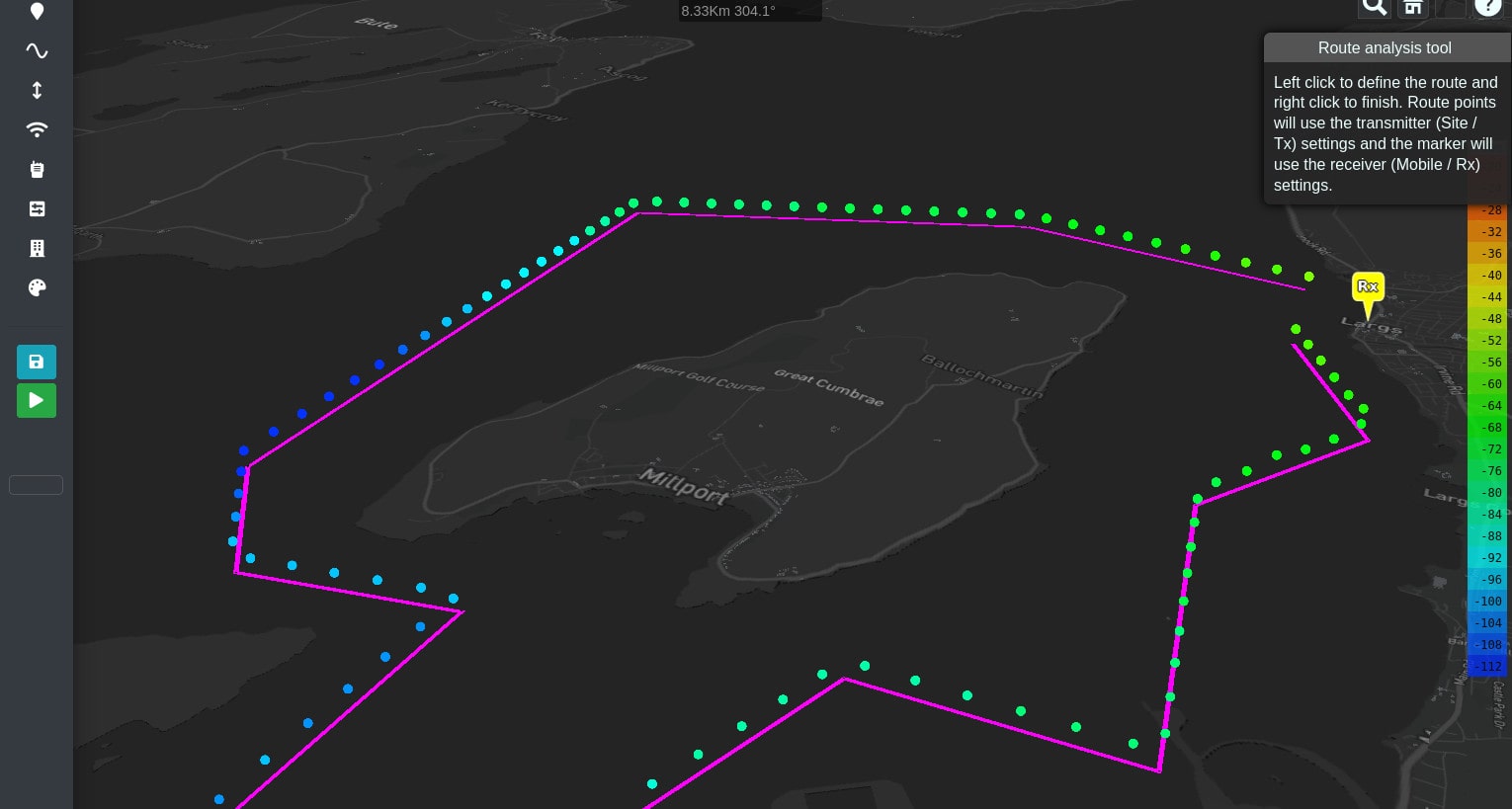Open the feeder settings panel
Image resolution: width=1512 pixels, height=809 pixels.
[x=37, y=208]
